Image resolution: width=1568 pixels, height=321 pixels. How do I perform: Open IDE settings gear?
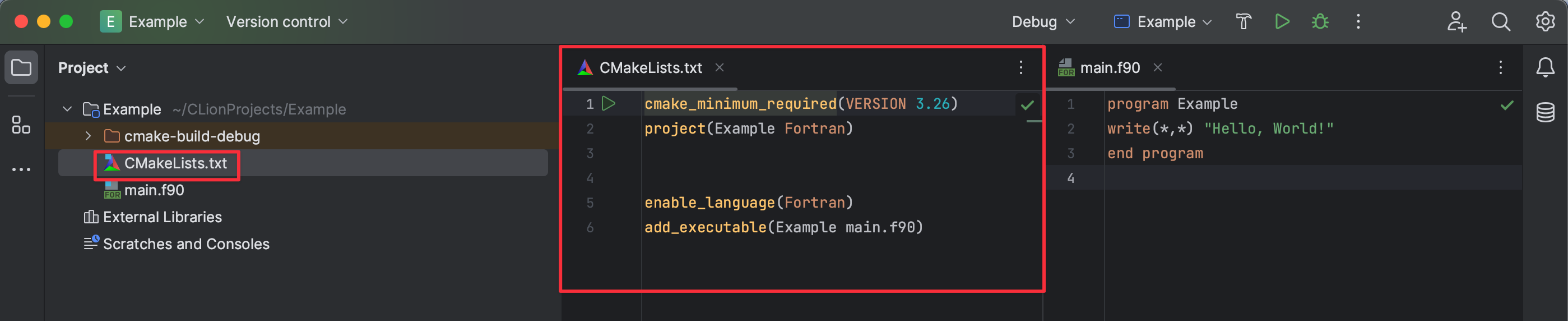point(1545,22)
